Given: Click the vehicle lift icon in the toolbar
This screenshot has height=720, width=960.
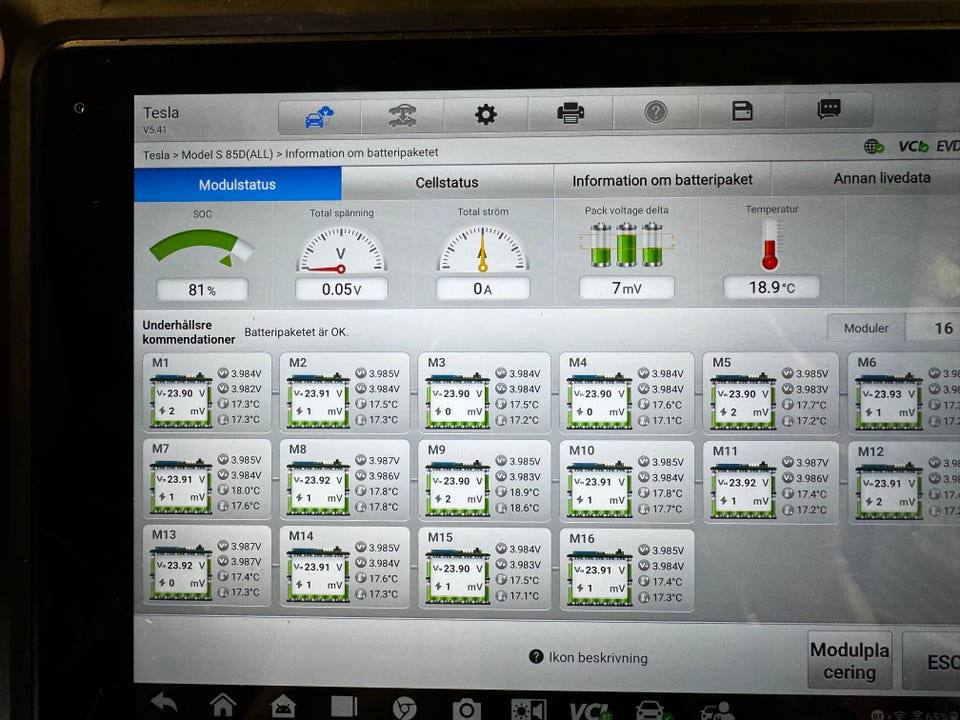Looking at the screenshot, I should (402, 115).
